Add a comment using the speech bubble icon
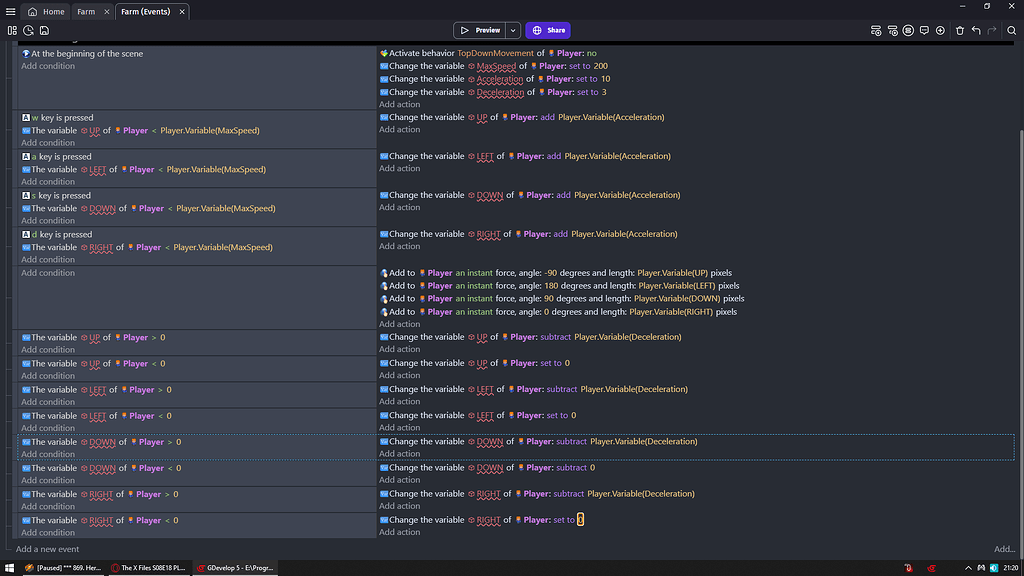Screen dimensions: 1024x576 (x=925, y=30)
